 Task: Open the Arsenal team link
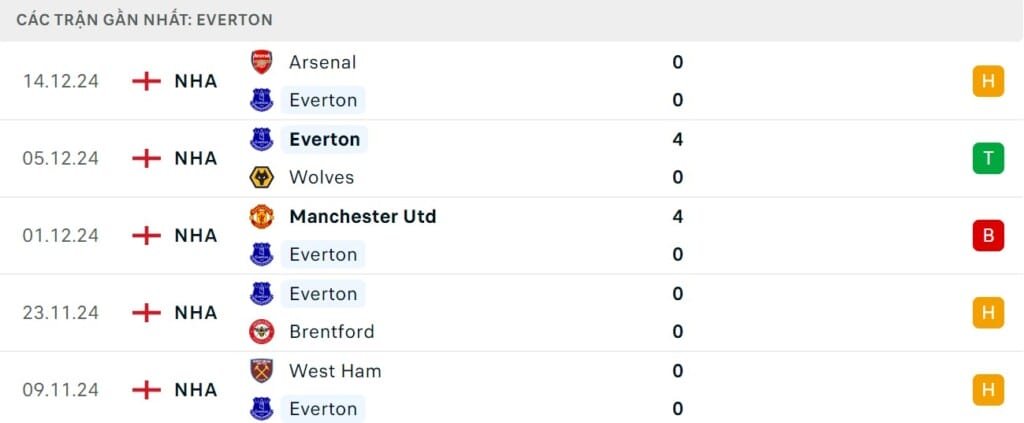tap(322, 62)
